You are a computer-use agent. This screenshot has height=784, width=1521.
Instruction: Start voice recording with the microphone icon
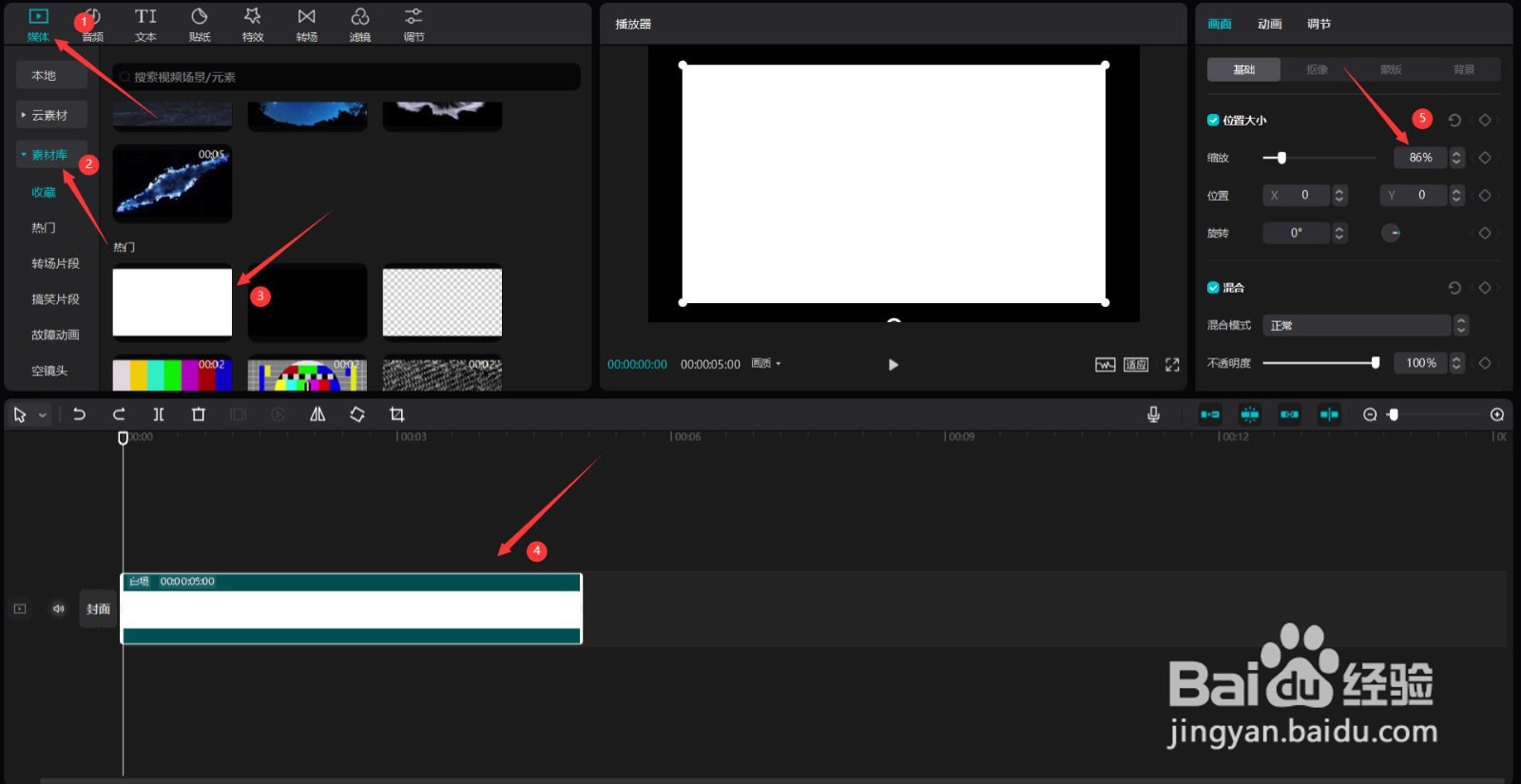click(1153, 414)
